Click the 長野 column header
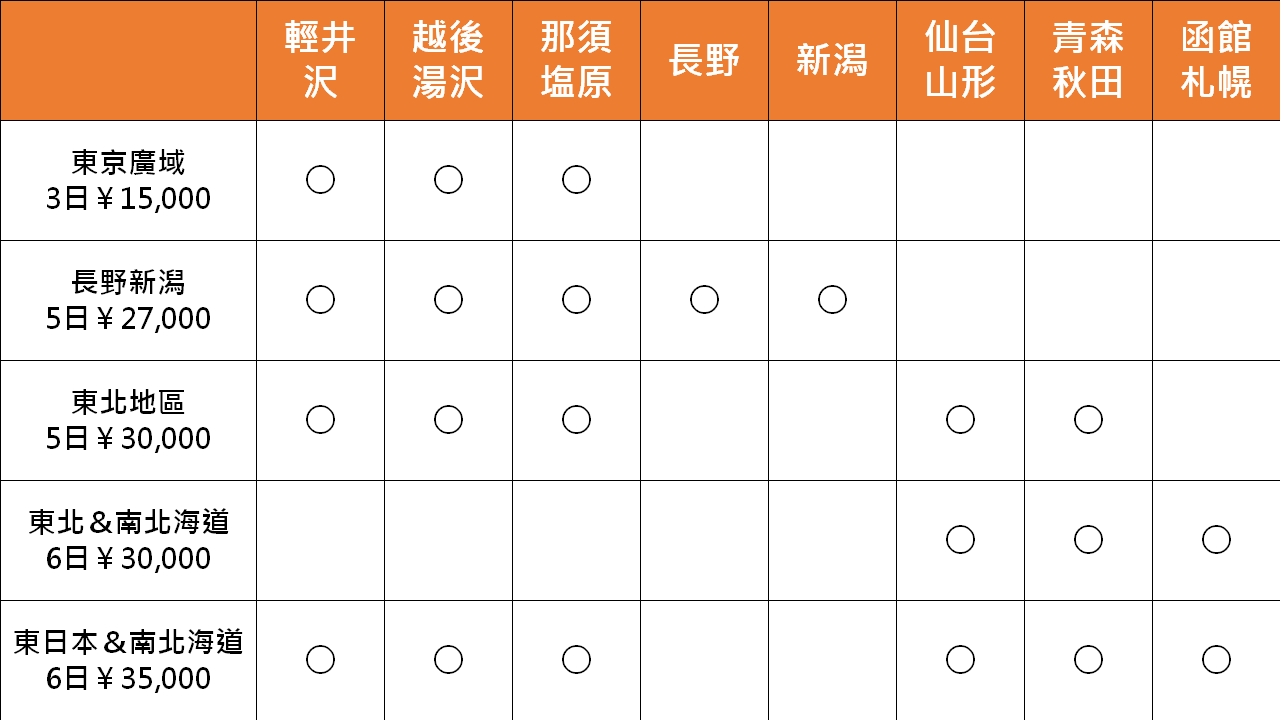Image resolution: width=1280 pixels, height=720 pixels. click(704, 60)
